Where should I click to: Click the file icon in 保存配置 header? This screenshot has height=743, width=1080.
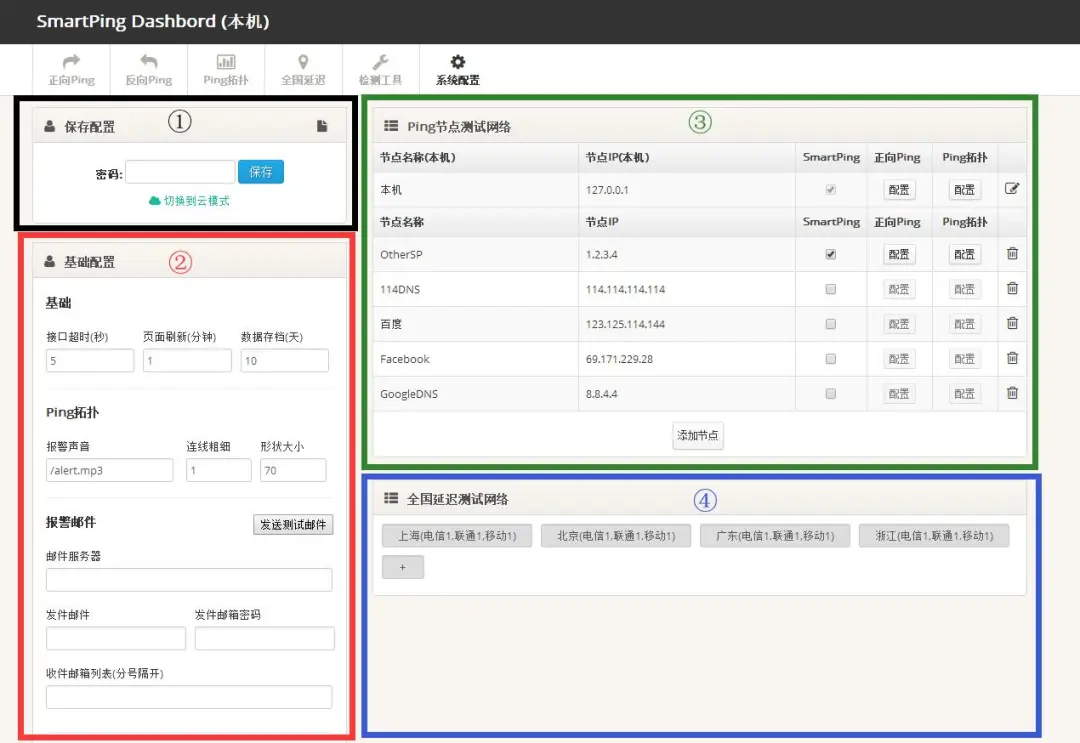tap(322, 126)
